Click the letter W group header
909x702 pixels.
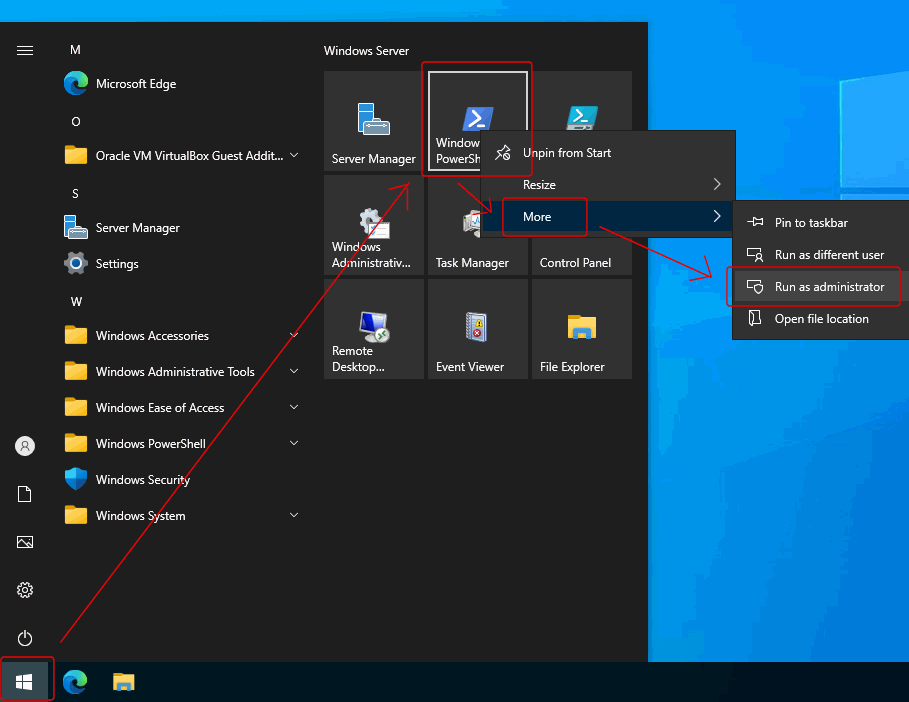click(x=76, y=301)
